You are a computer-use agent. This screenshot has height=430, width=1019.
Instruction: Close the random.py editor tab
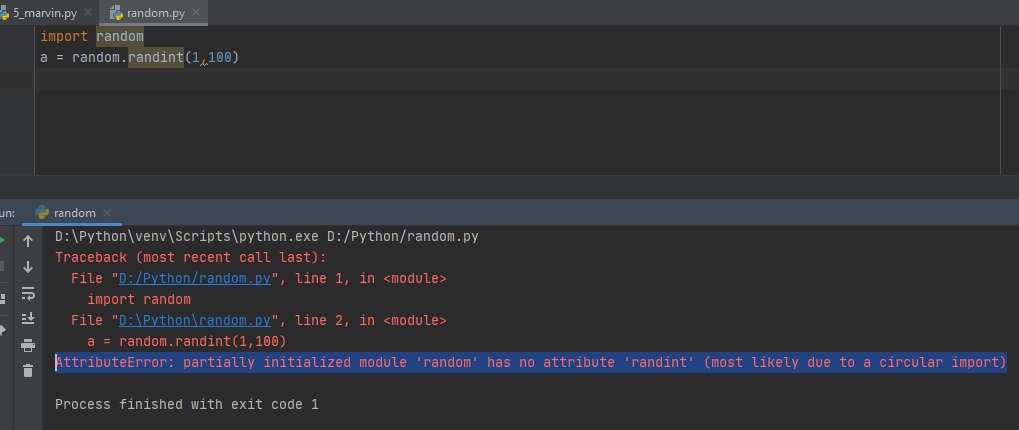point(198,13)
